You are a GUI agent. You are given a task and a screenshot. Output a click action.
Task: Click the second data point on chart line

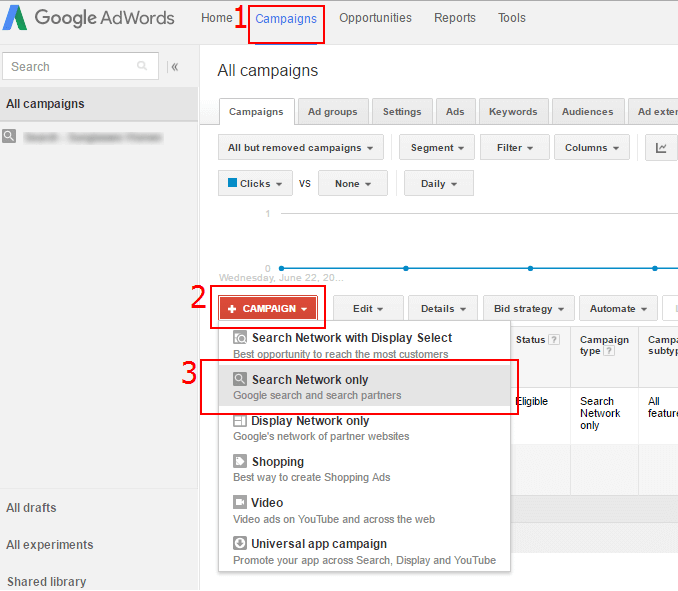pos(406,268)
